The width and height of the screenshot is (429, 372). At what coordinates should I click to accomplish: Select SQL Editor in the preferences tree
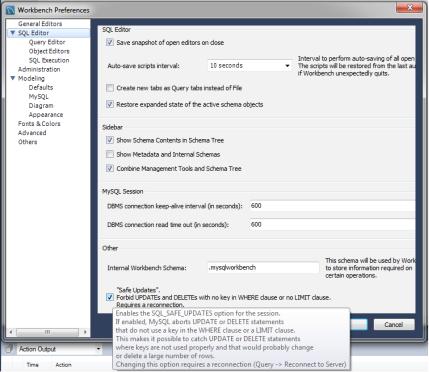(33, 33)
